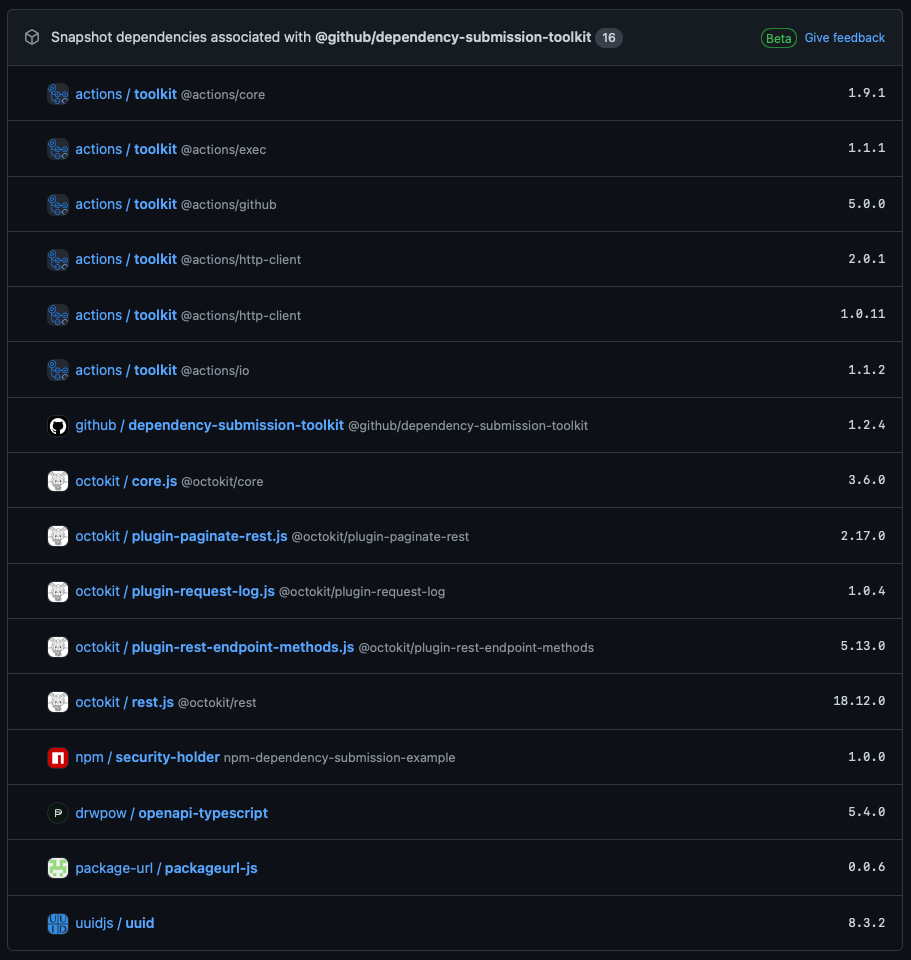Image resolution: width=911 pixels, height=960 pixels.
Task: Open toolkit link for http-client 2.0.1
Action: click(156, 260)
